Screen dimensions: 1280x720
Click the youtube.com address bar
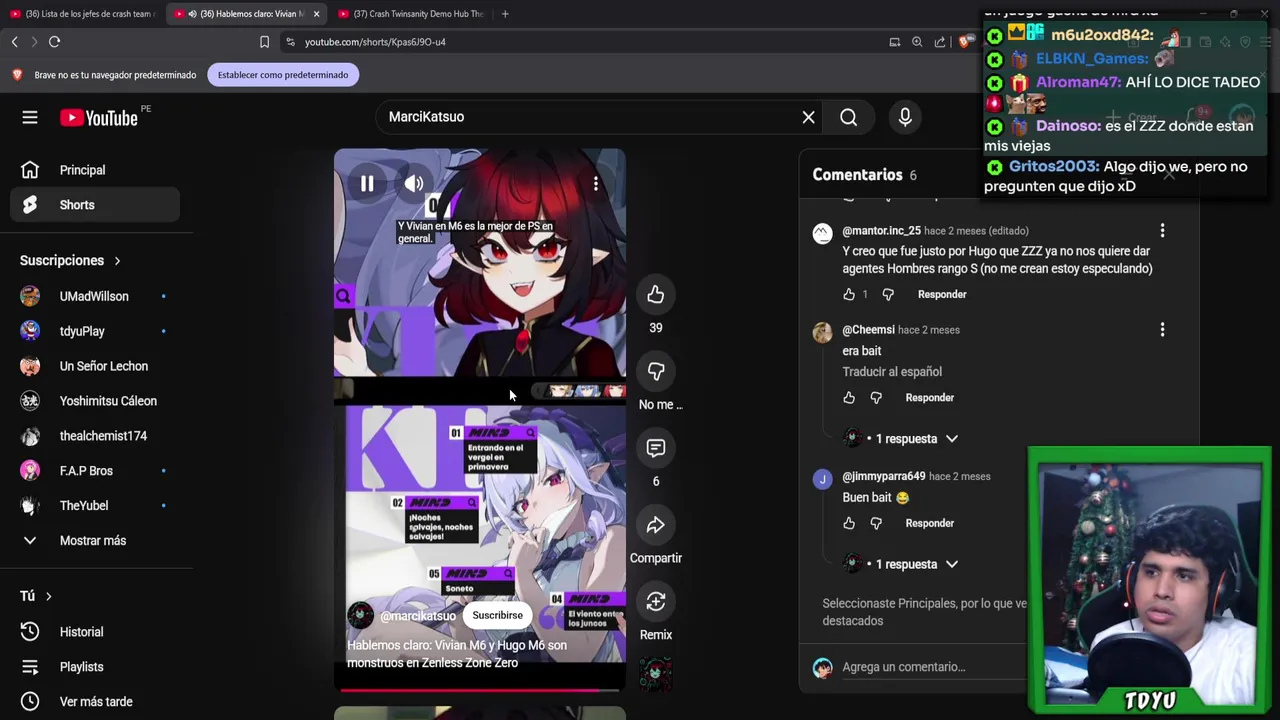pyautogui.click(x=580, y=42)
